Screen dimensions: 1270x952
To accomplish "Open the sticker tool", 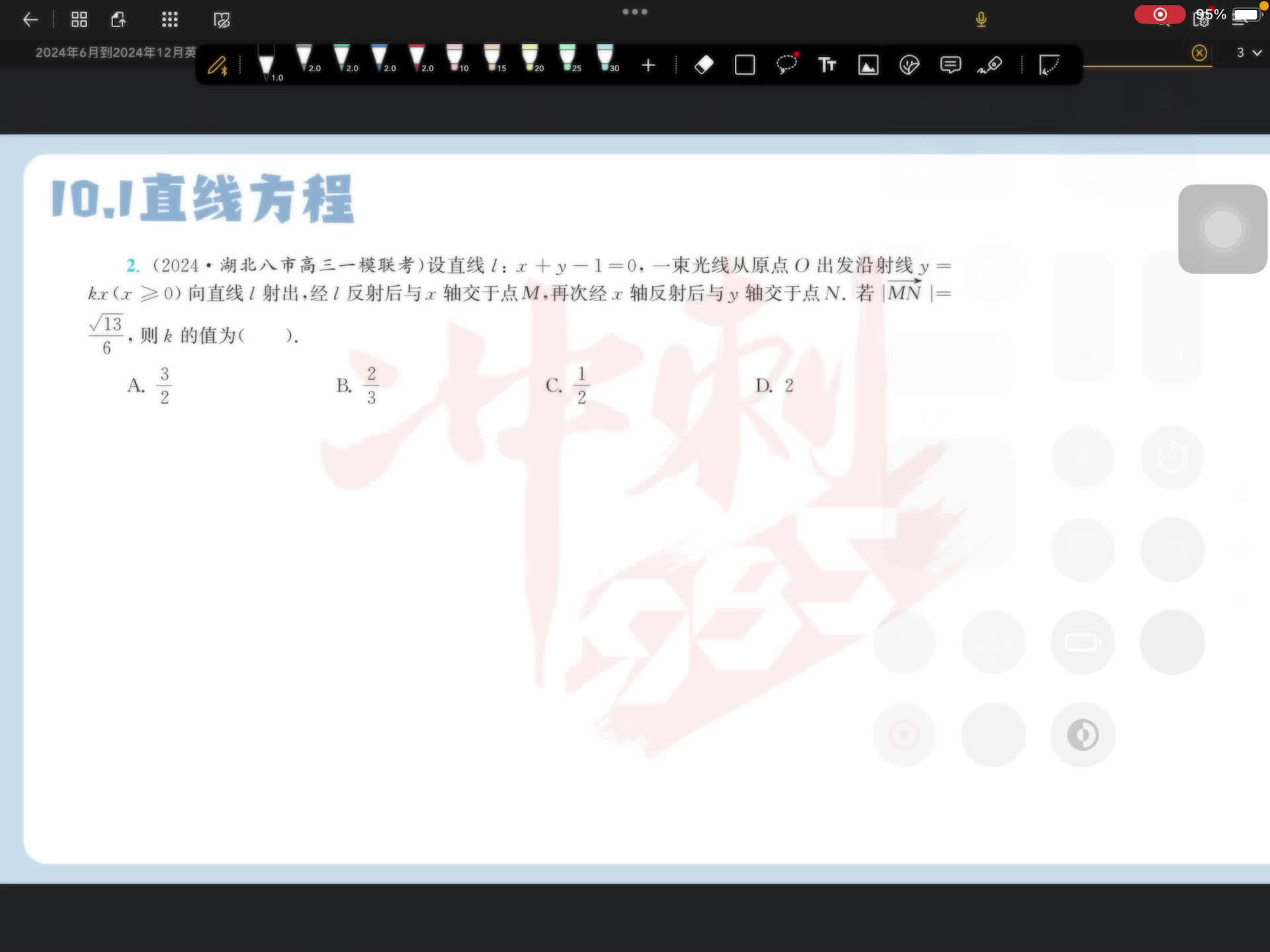I will pyautogui.click(x=910, y=65).
